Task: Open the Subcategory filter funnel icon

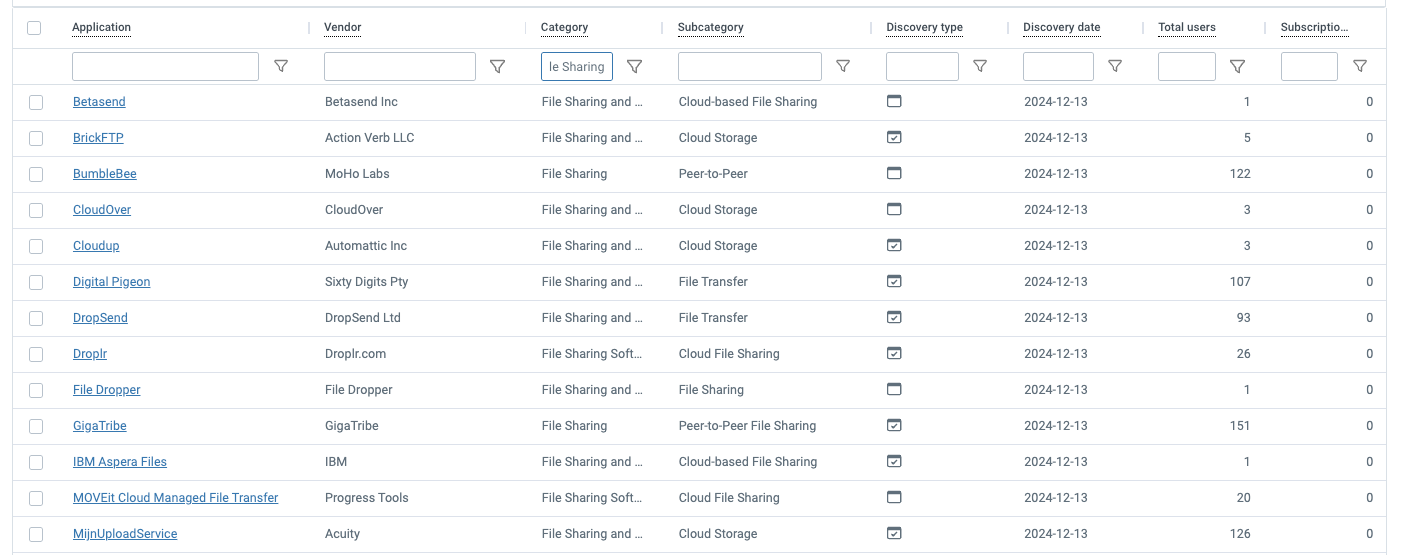Action: pos(843,66)
